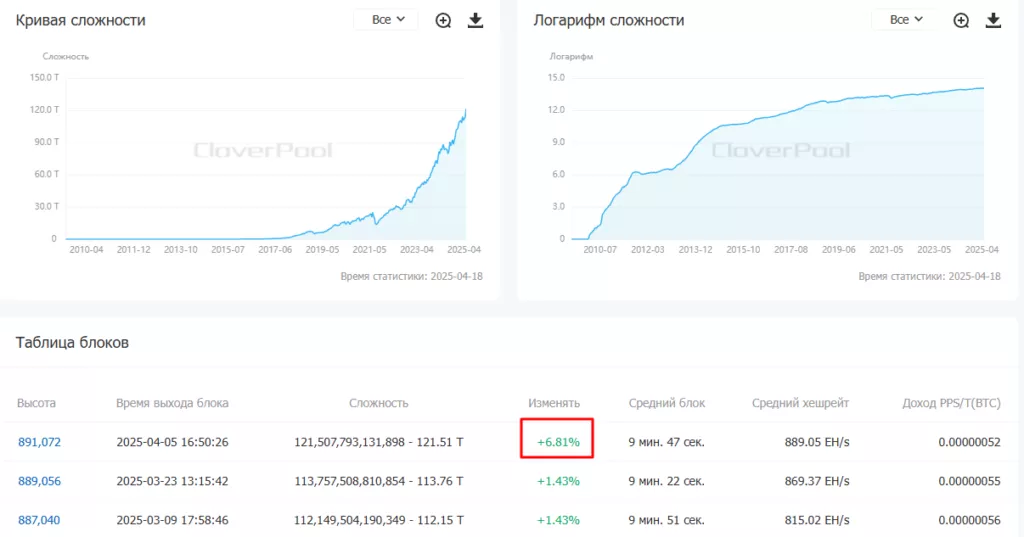Click the Изменять column header
This screenshot has width=1024, height=537.
tap(554, 403)
